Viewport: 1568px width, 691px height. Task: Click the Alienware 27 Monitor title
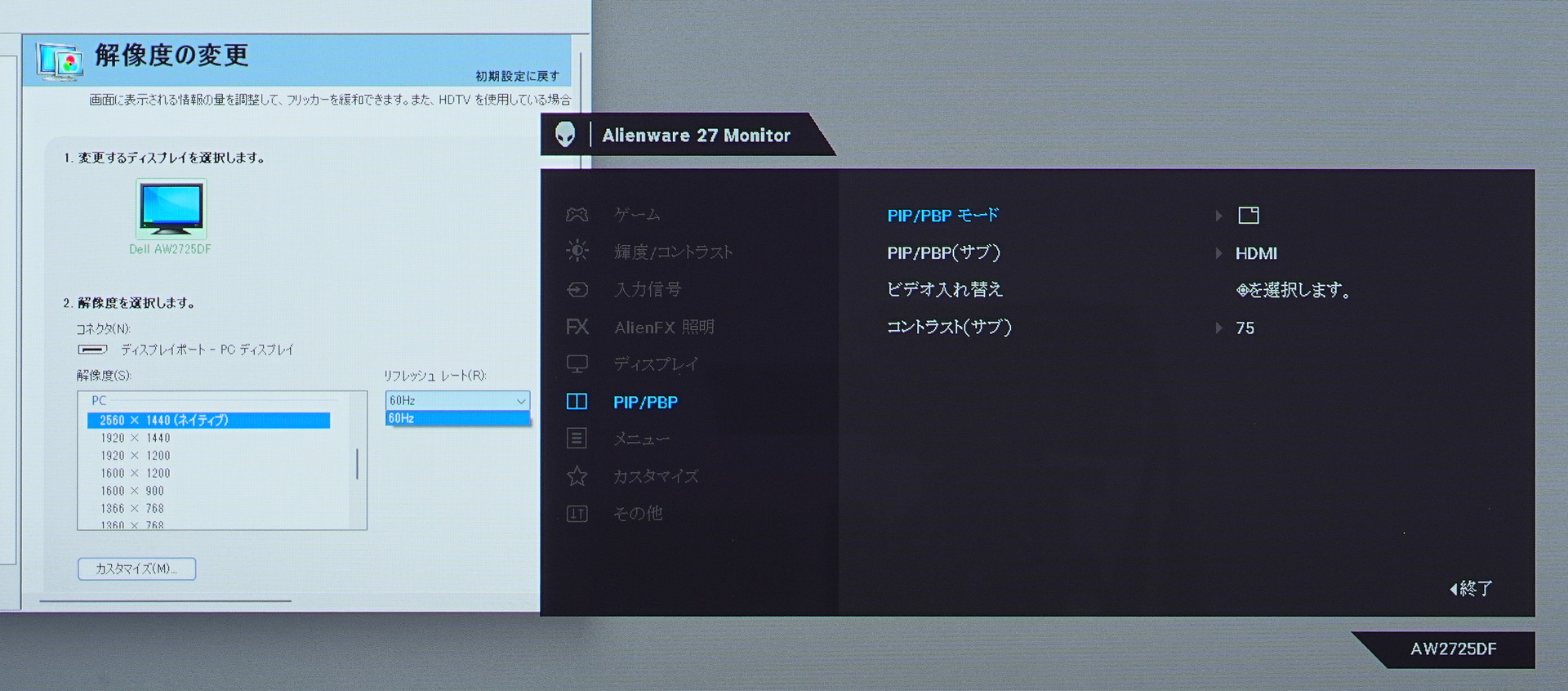(697, 135)
